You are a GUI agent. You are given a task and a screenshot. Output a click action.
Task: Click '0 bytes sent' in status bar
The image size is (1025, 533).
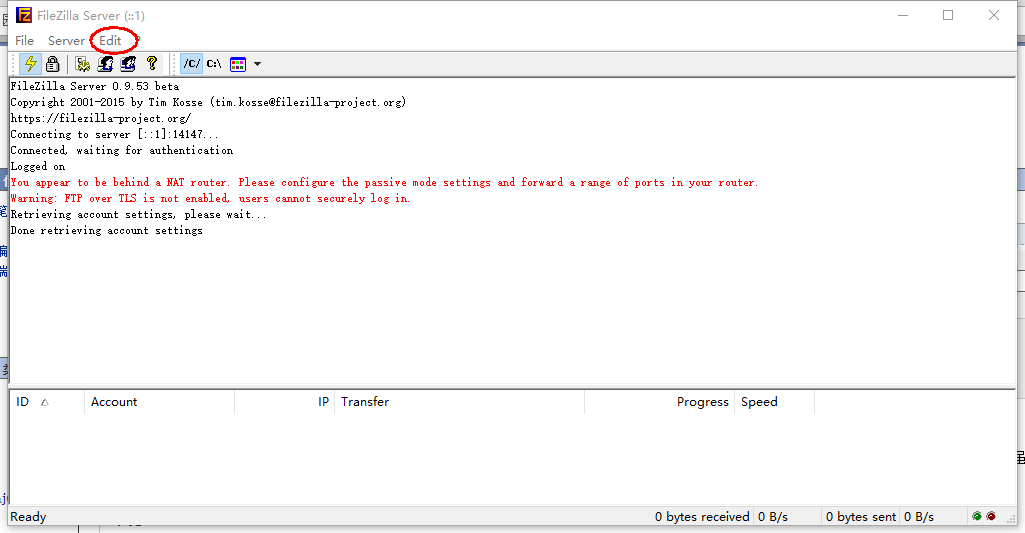[860, 517]
